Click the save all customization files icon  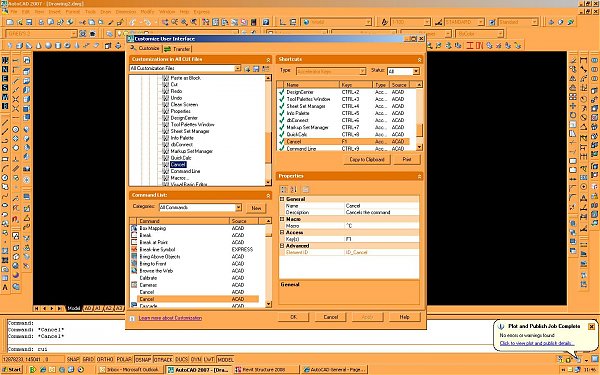pos(256,69)
